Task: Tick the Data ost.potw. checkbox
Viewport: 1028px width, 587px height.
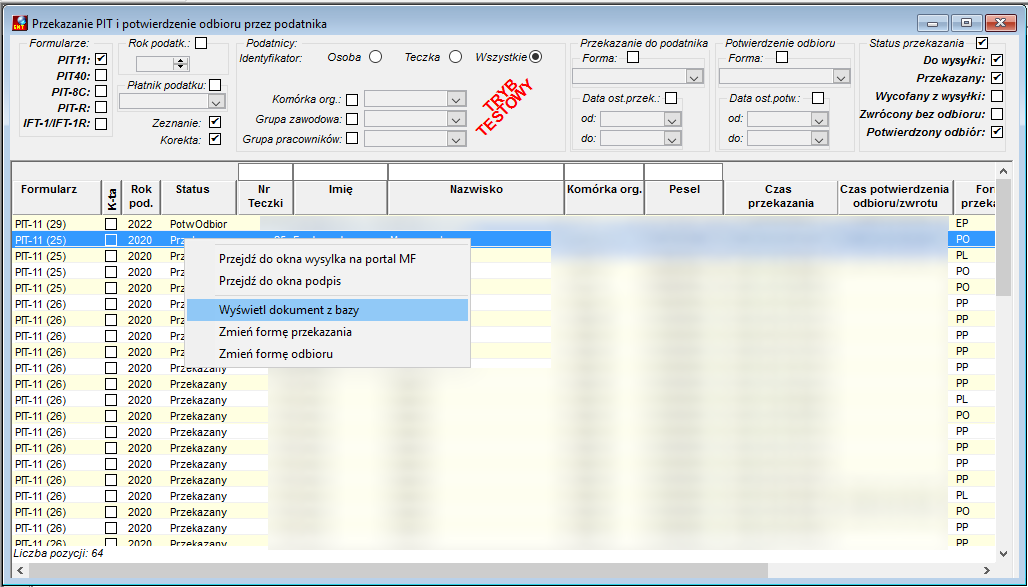Action: pyautogui.click(x=818, y=98)
